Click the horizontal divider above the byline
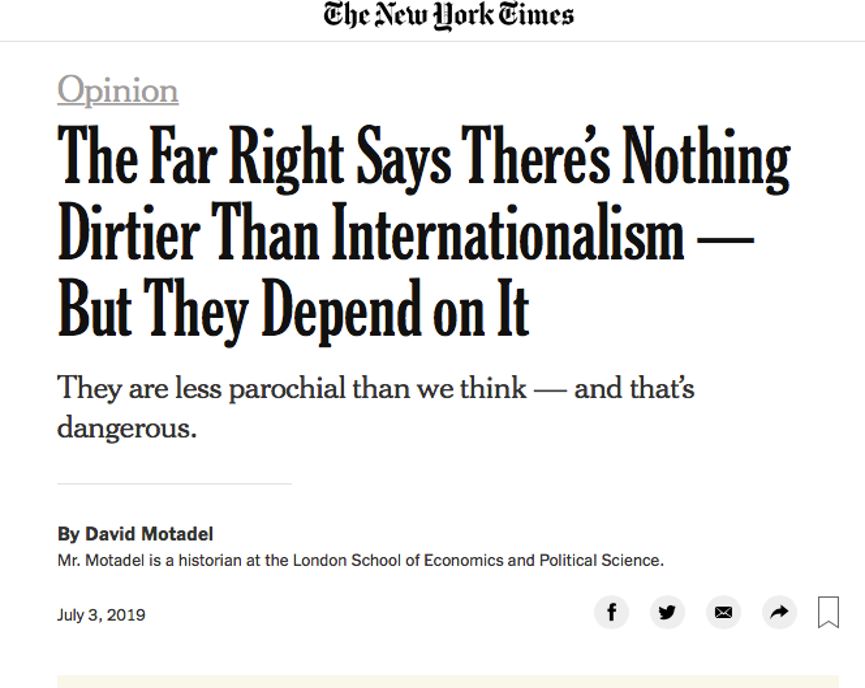 (174, 484)
